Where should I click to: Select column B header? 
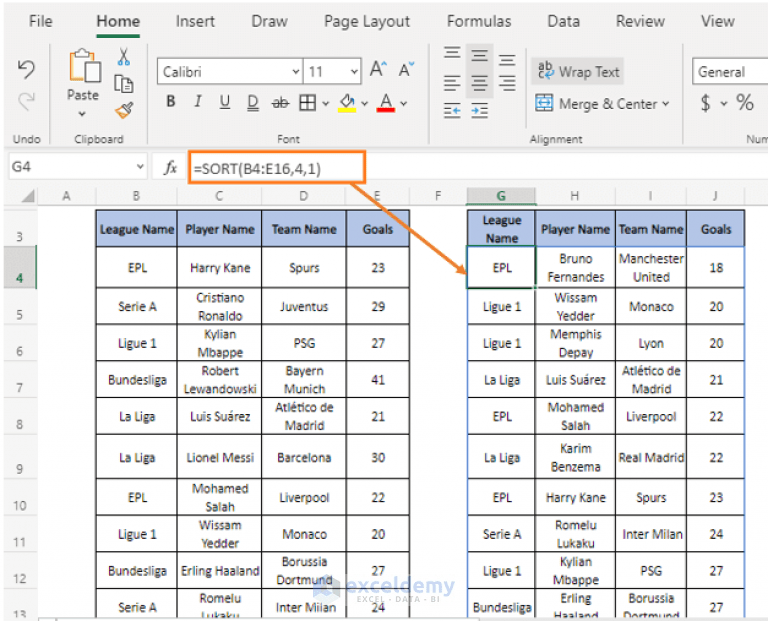coord(136,196)
